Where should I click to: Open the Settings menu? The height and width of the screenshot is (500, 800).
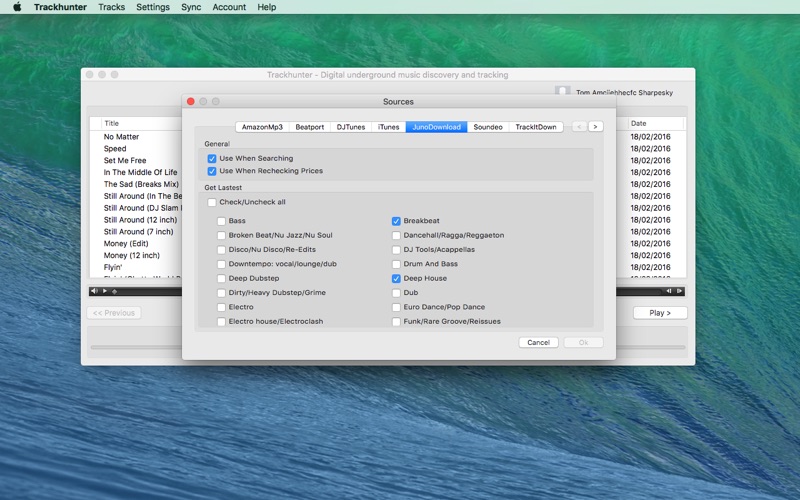click(x=153, y=7)
